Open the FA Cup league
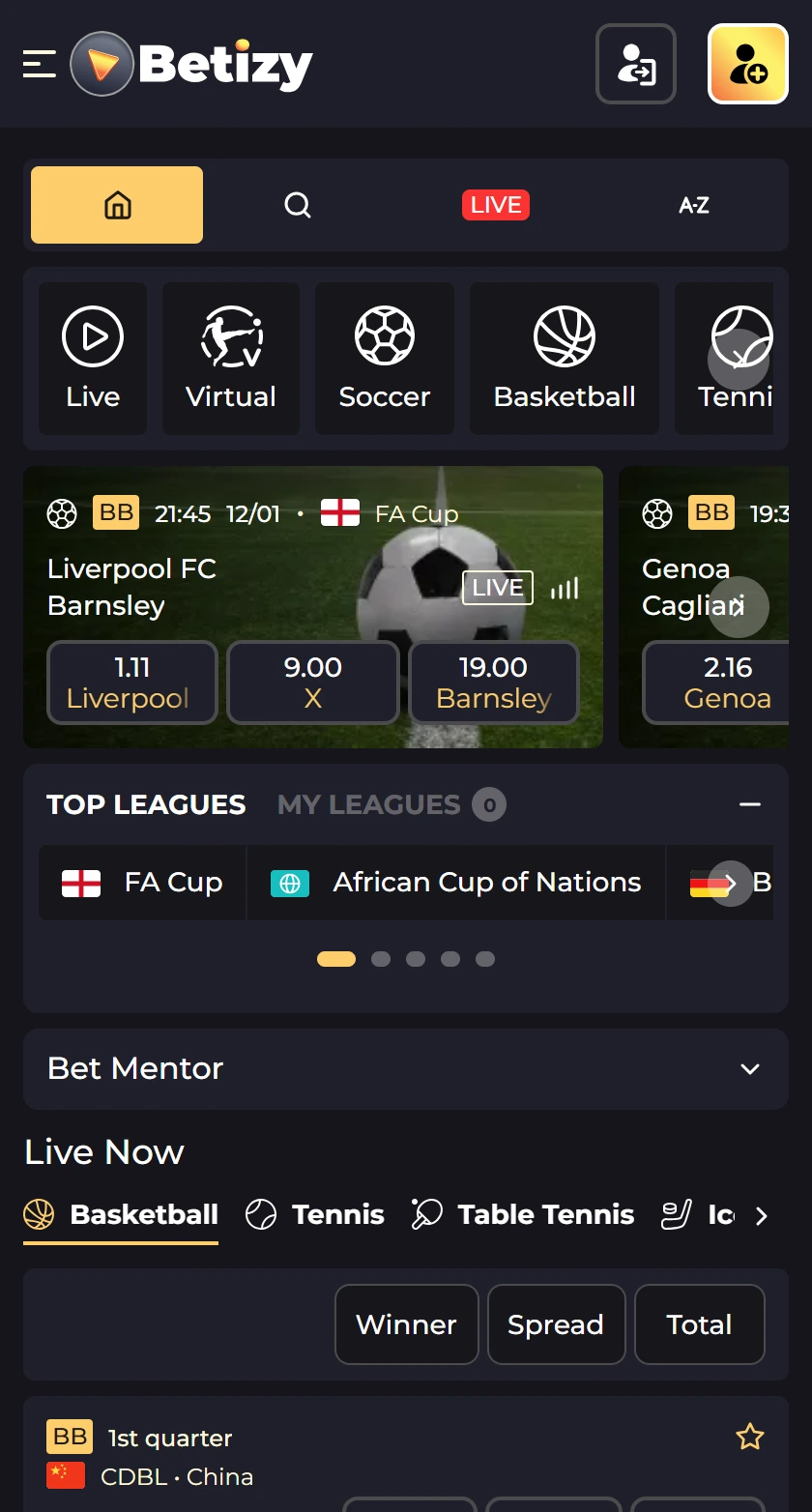Image resolution: width=812 pixels, height=1512 pixels. [143, 883]
